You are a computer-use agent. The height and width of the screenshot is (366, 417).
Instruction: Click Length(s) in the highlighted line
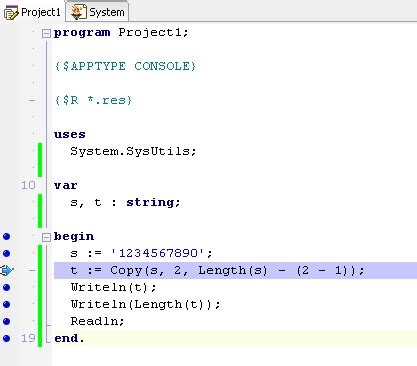click(x=233, y=270)
